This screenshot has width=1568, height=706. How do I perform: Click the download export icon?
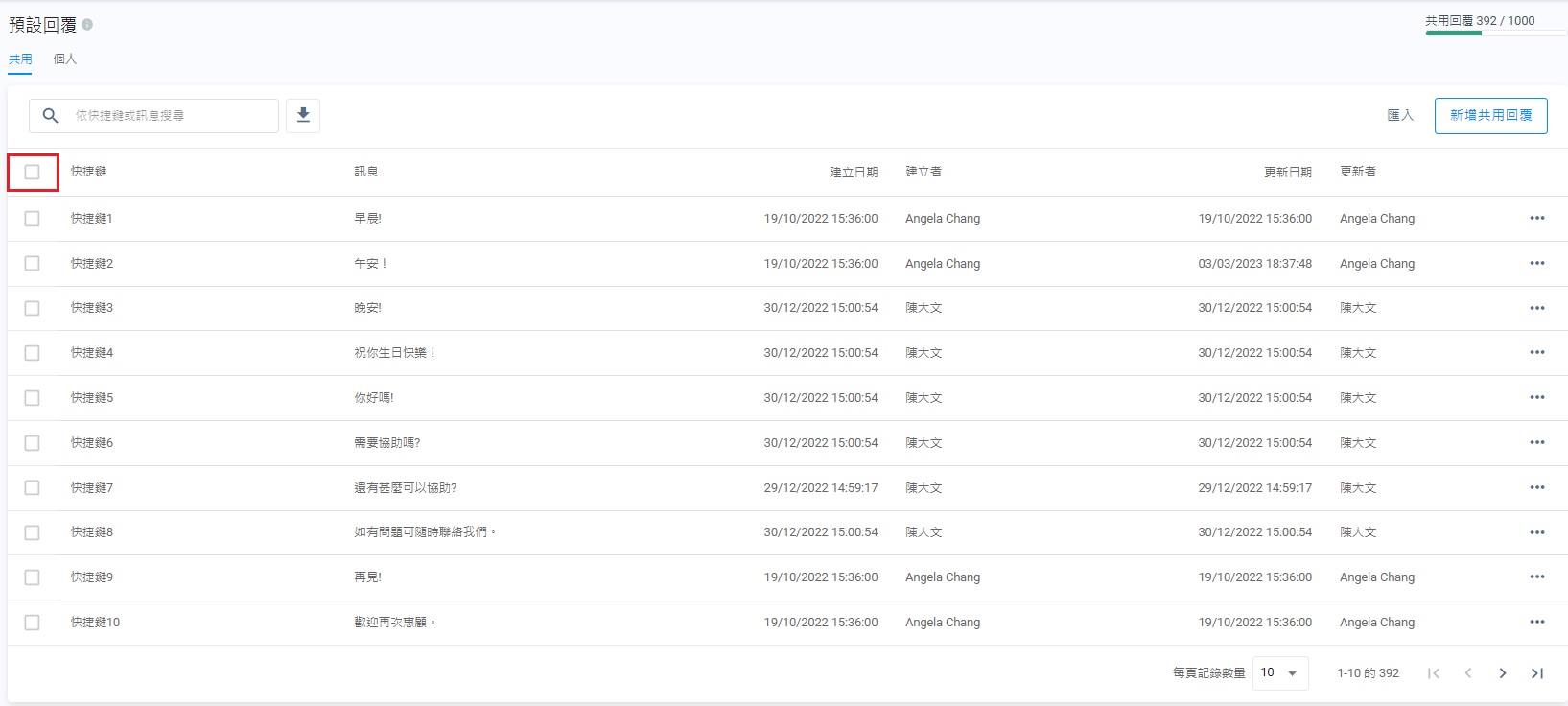303,116
